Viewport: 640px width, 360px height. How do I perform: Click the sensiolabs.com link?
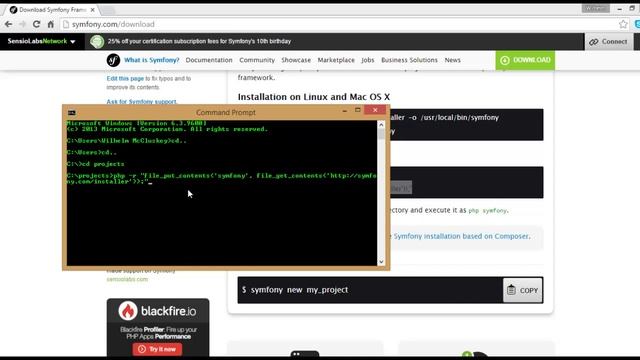tap(127, 279)
